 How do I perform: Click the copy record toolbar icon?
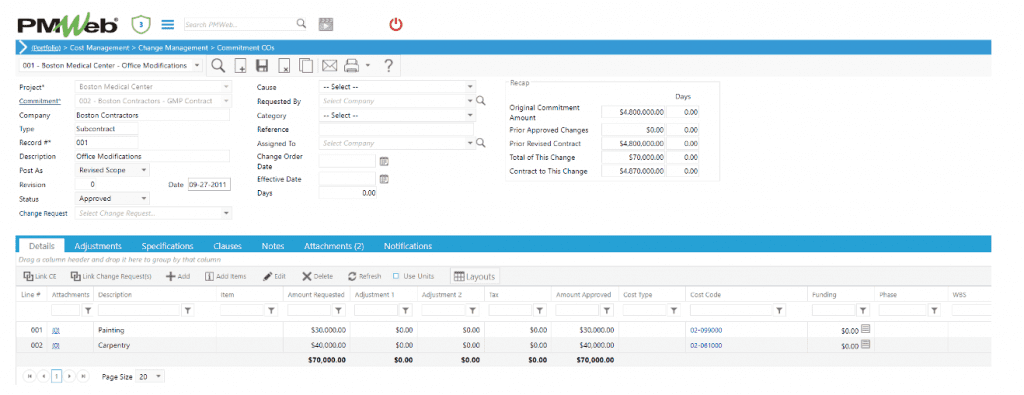[306, 65]
